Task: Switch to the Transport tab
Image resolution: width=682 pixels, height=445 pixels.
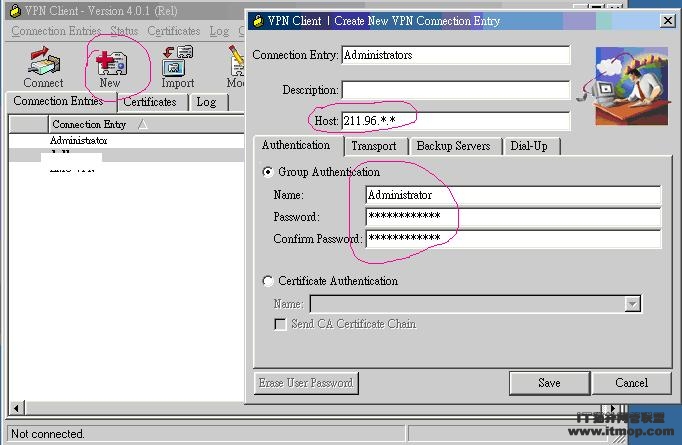Action: [x=374, y=146]
